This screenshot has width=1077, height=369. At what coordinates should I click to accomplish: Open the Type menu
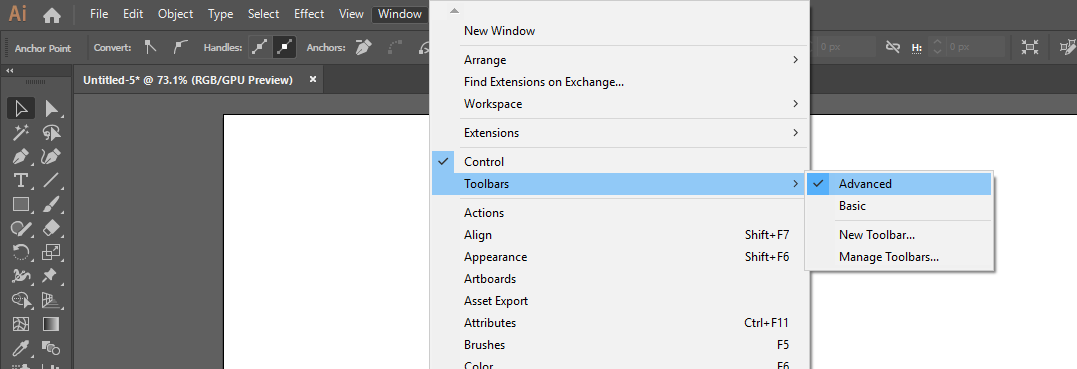[220, 14]
